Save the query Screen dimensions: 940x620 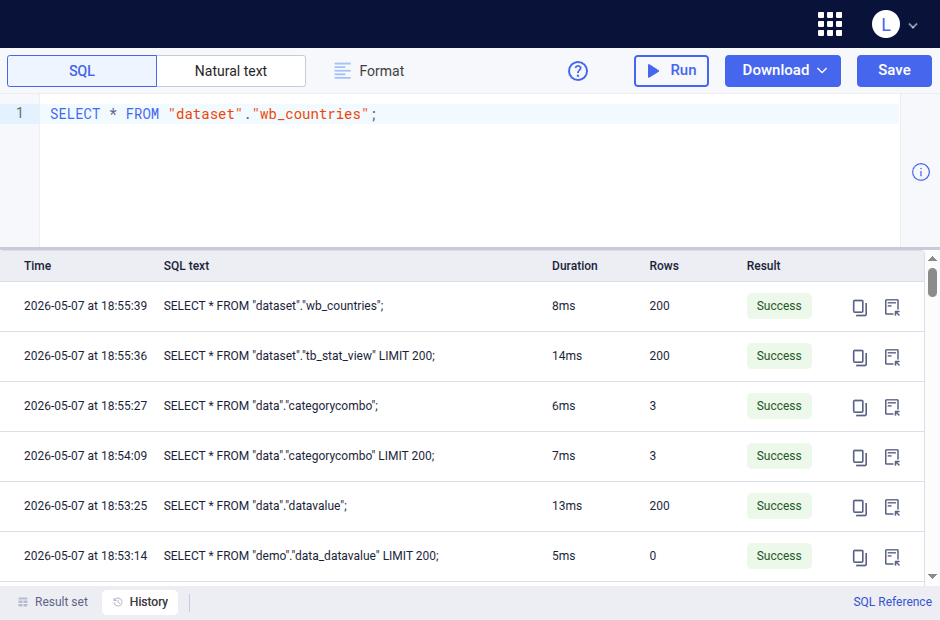point(894,71)
